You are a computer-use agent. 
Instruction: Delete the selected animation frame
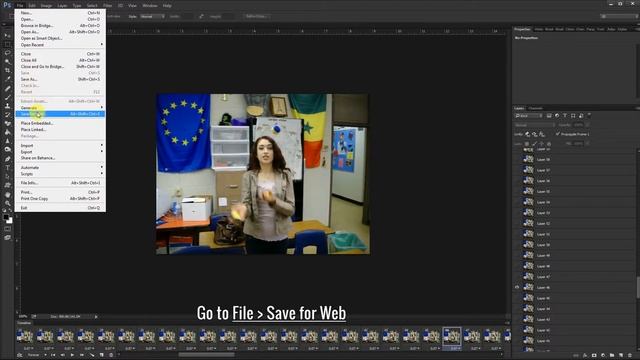point(111,355)
